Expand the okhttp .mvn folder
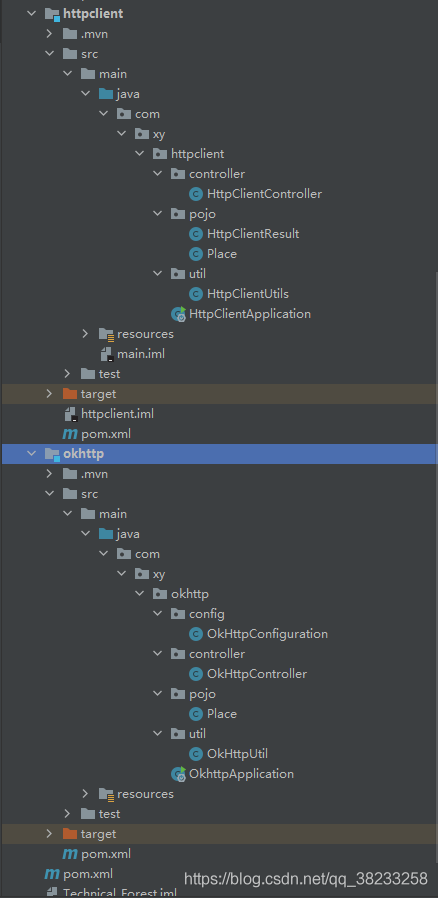The height and width of the screenshot is (898, 438). point(50,474)
